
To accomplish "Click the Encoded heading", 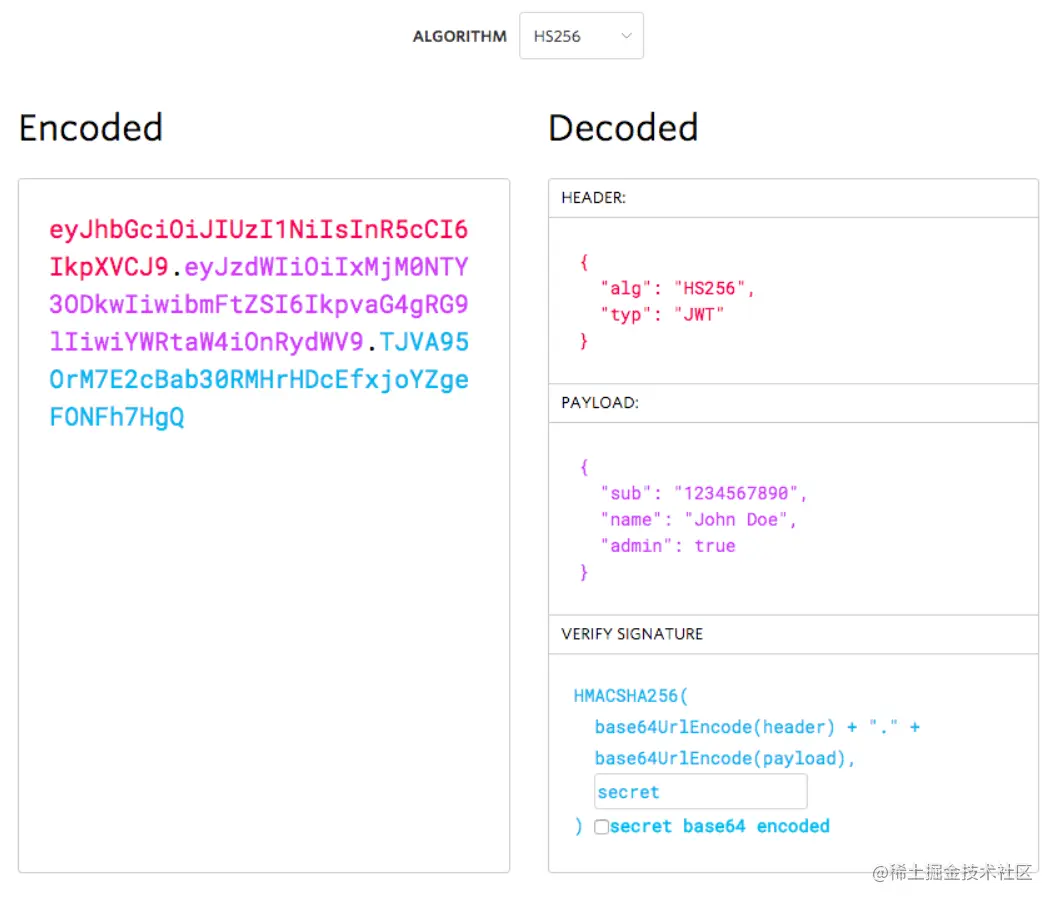I will pos(91,128).
